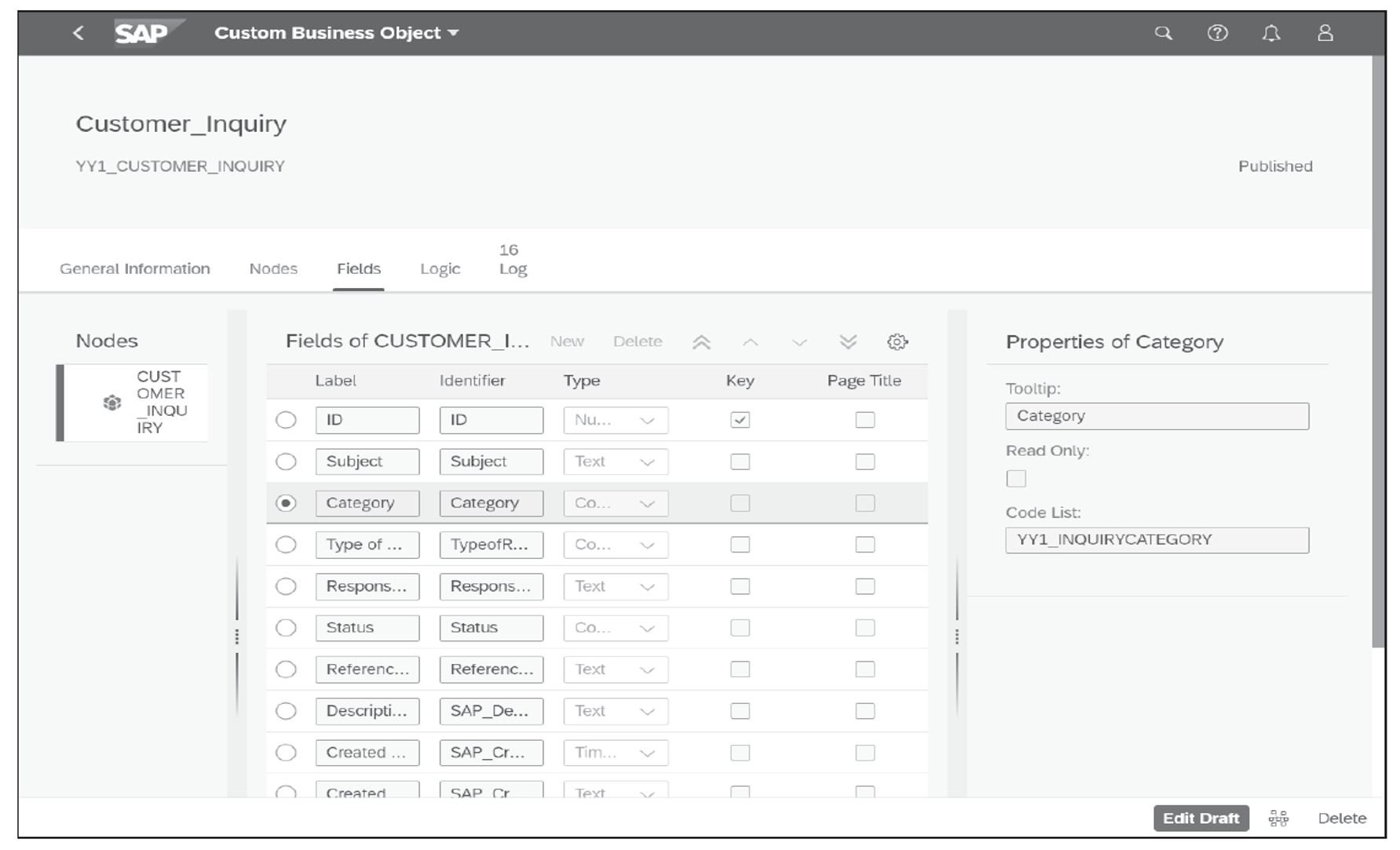Click the back navigation arrow

pos(78,33)
